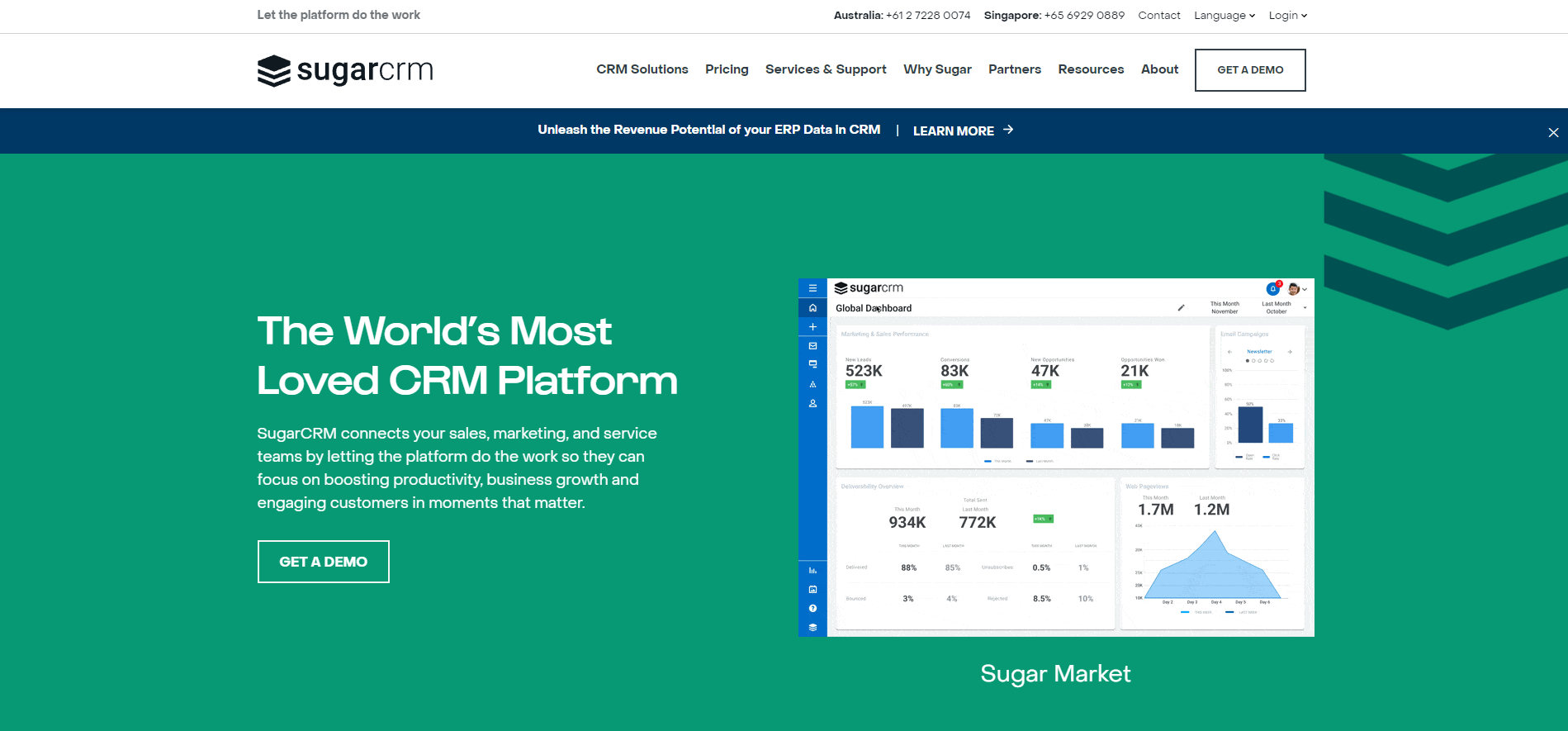Click the 523K new leads value
Viewport: 1568px width, 731px height.
coord(864,371)
